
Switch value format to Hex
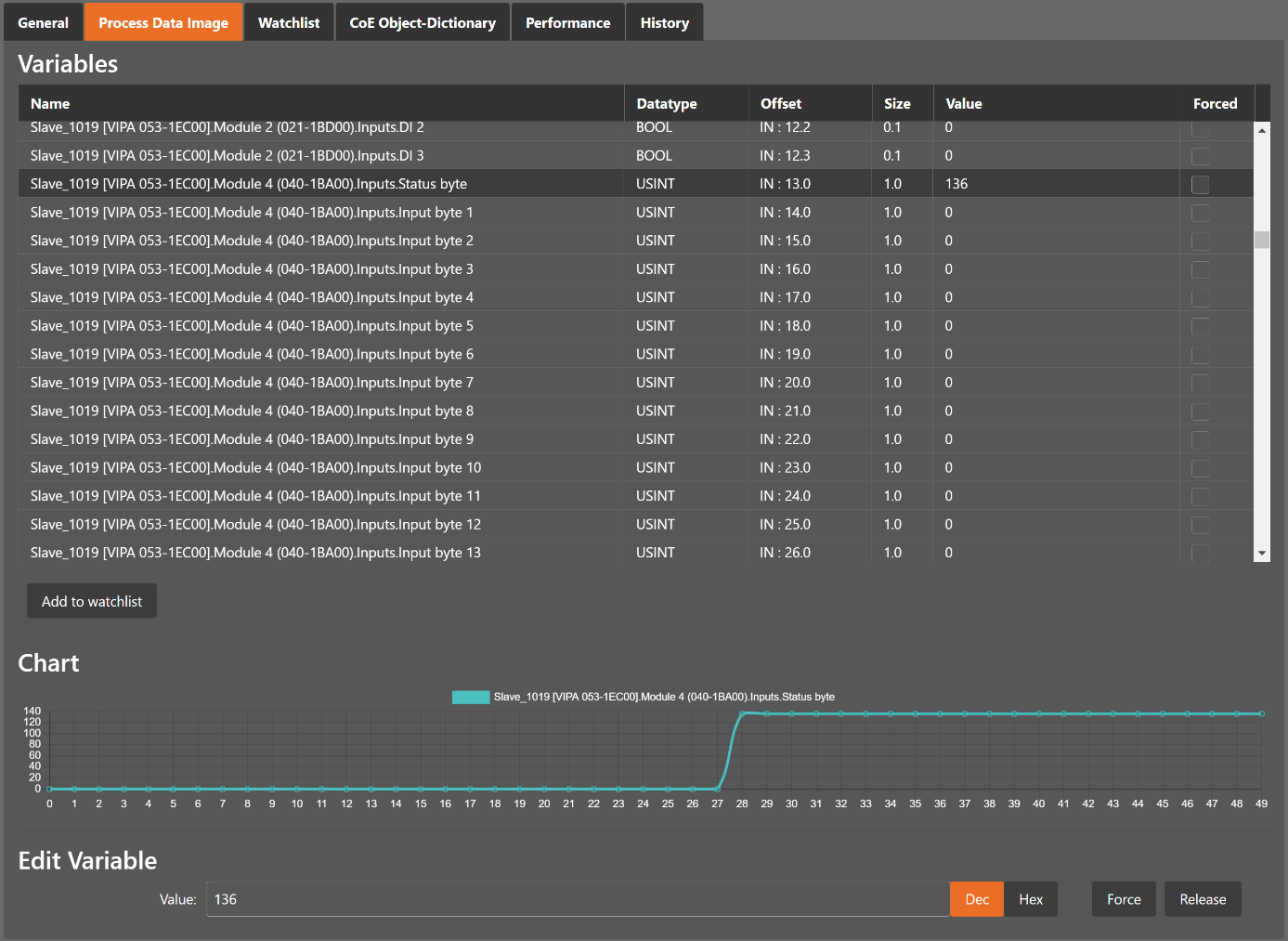pos(1031,899)
